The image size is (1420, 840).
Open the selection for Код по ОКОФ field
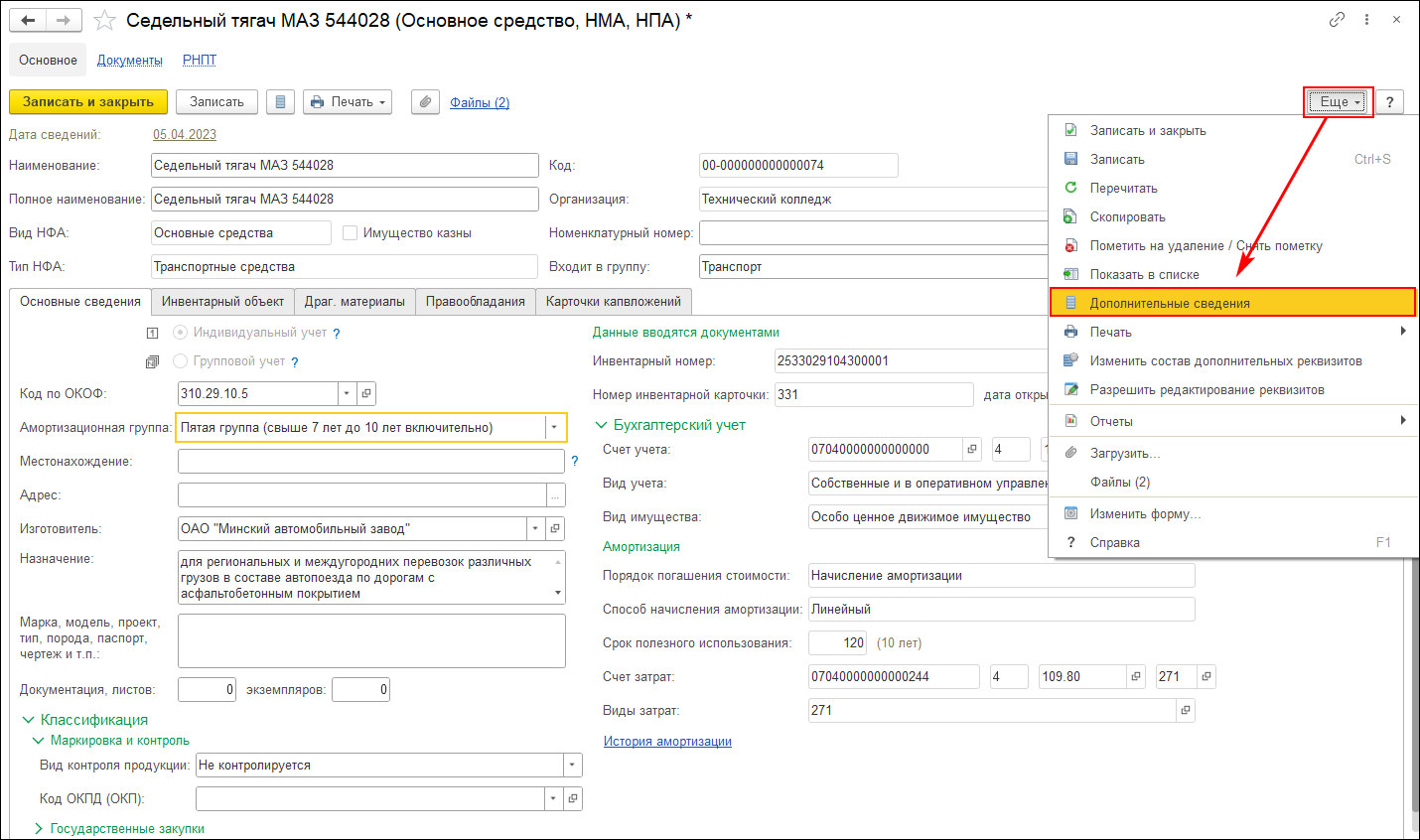coord(366,393)
